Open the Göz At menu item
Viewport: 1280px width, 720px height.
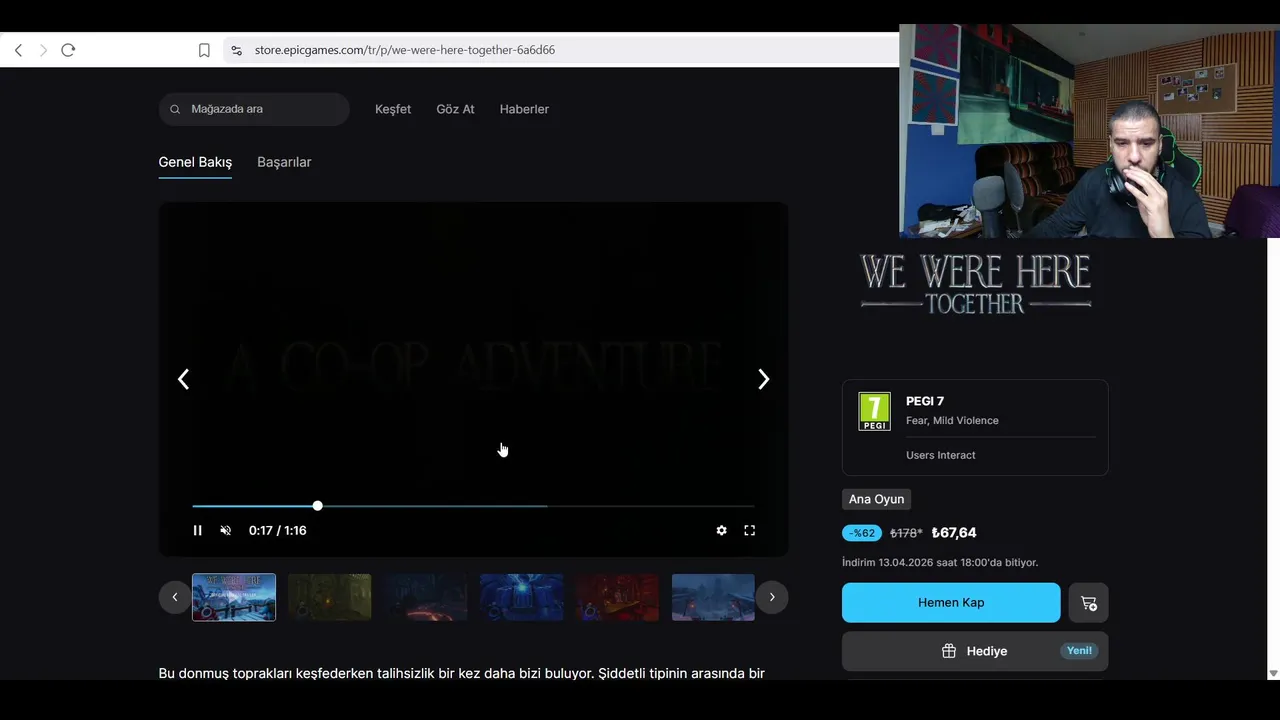455,109
